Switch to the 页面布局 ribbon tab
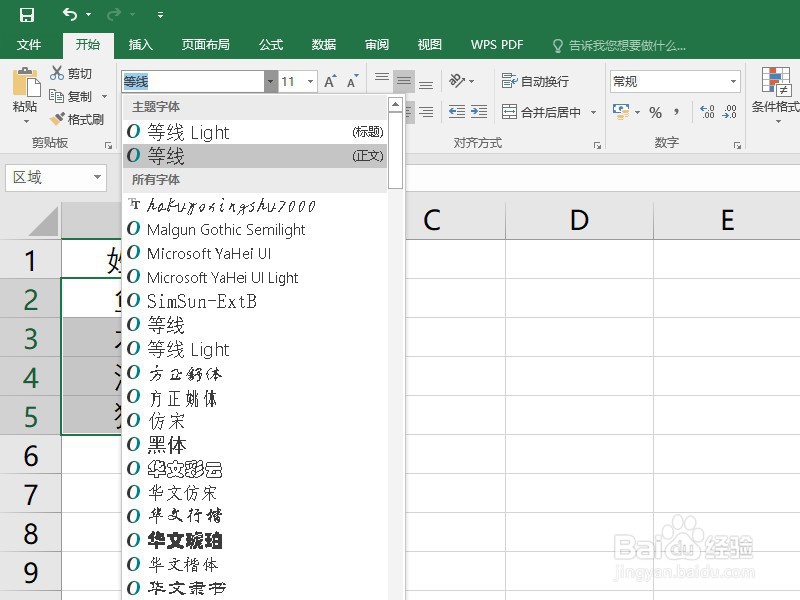 [206, 45]
